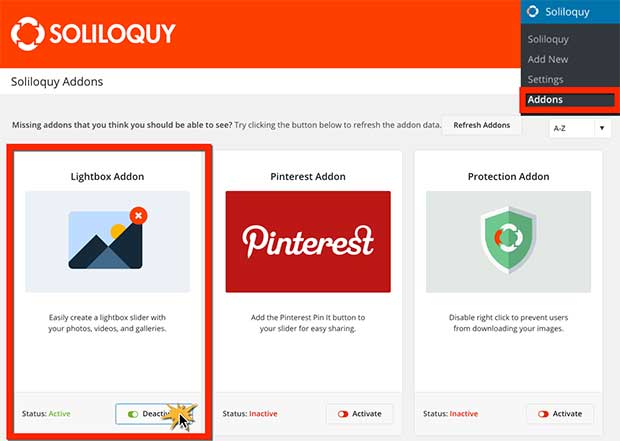
Task: Toggle the green Deactivate switch for Lightbox
Action: click(133, 414)
